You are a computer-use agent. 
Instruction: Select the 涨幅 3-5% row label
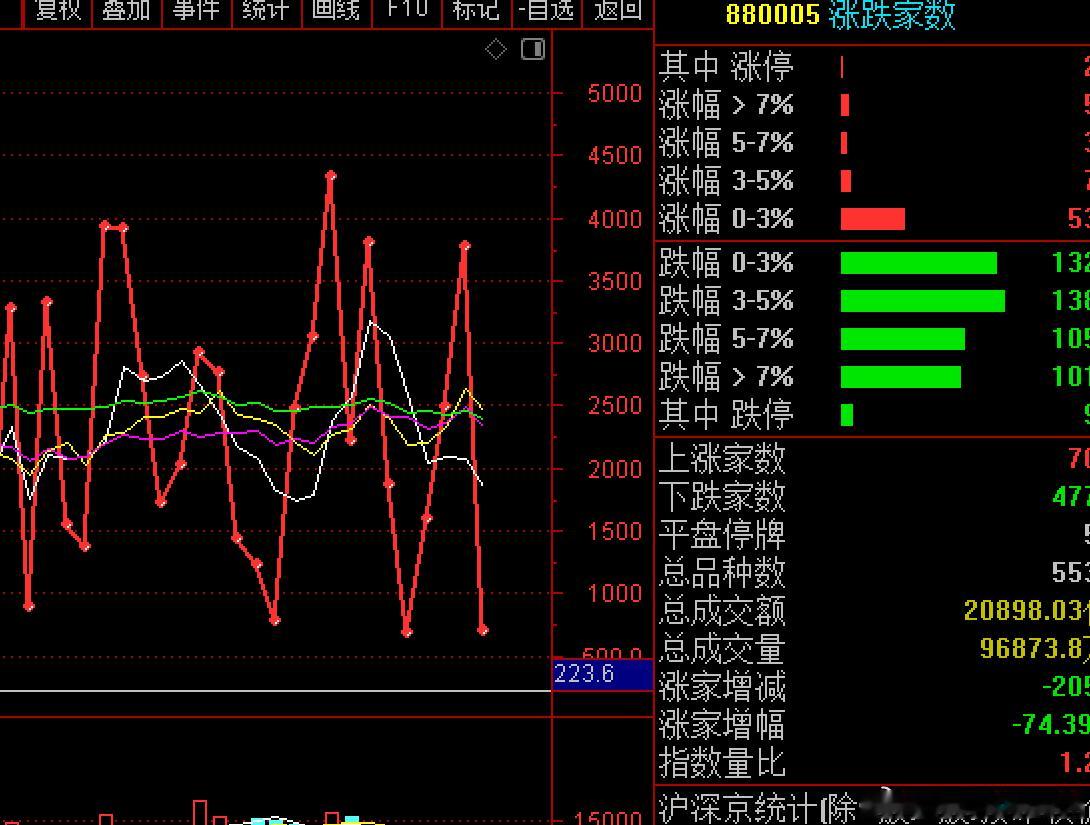pyautogui.click(x=726, y=181)
